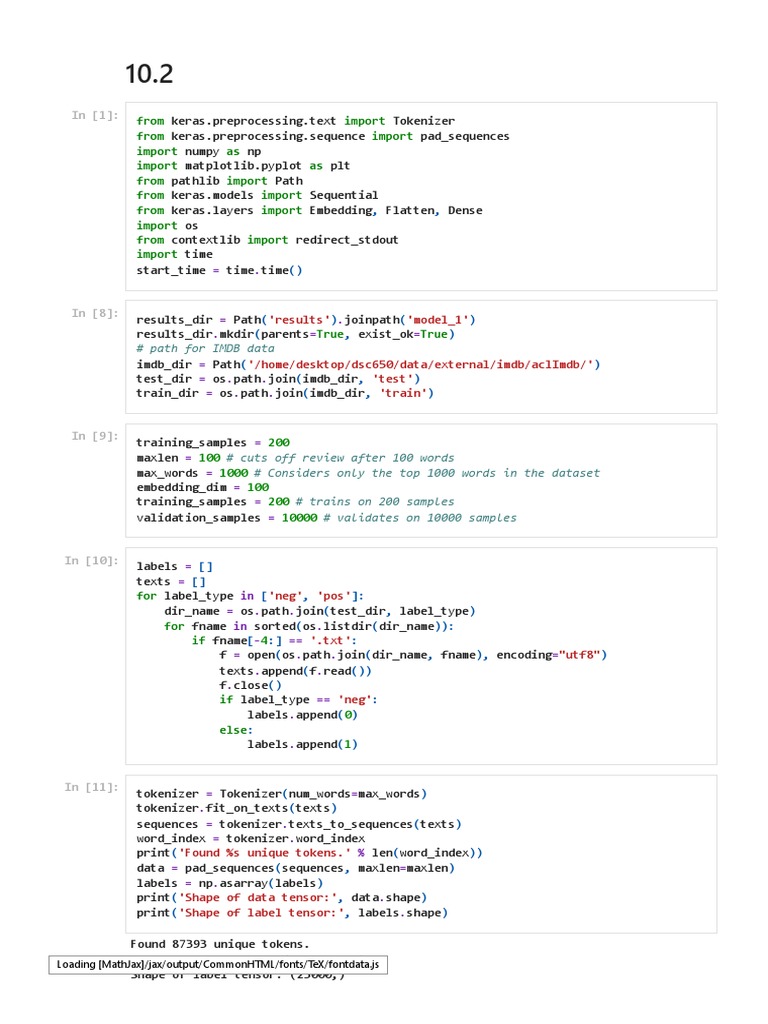Click the print 'Found %s unique tokens' line

(309, 853)
